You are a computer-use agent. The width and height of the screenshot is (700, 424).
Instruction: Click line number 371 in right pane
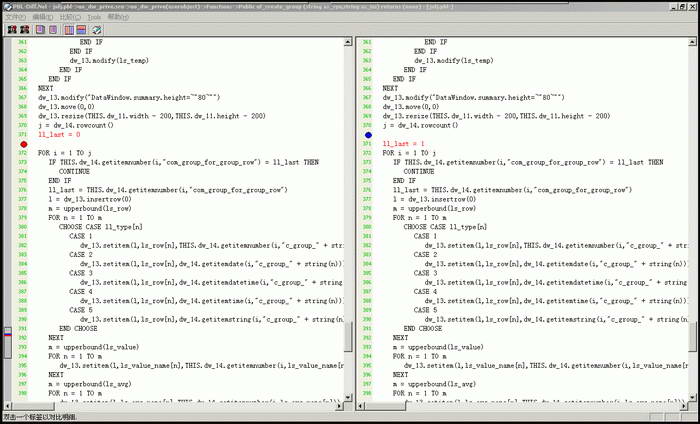click(367, 144)
